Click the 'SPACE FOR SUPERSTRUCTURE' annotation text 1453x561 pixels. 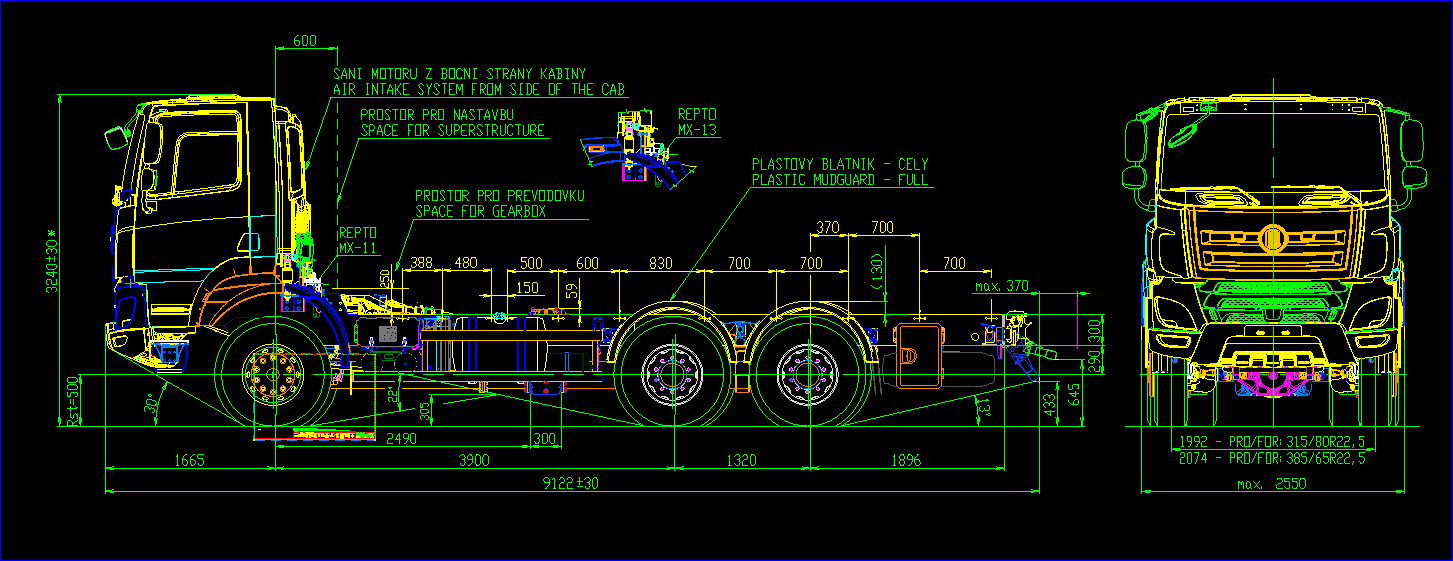[x=453, y=131]
